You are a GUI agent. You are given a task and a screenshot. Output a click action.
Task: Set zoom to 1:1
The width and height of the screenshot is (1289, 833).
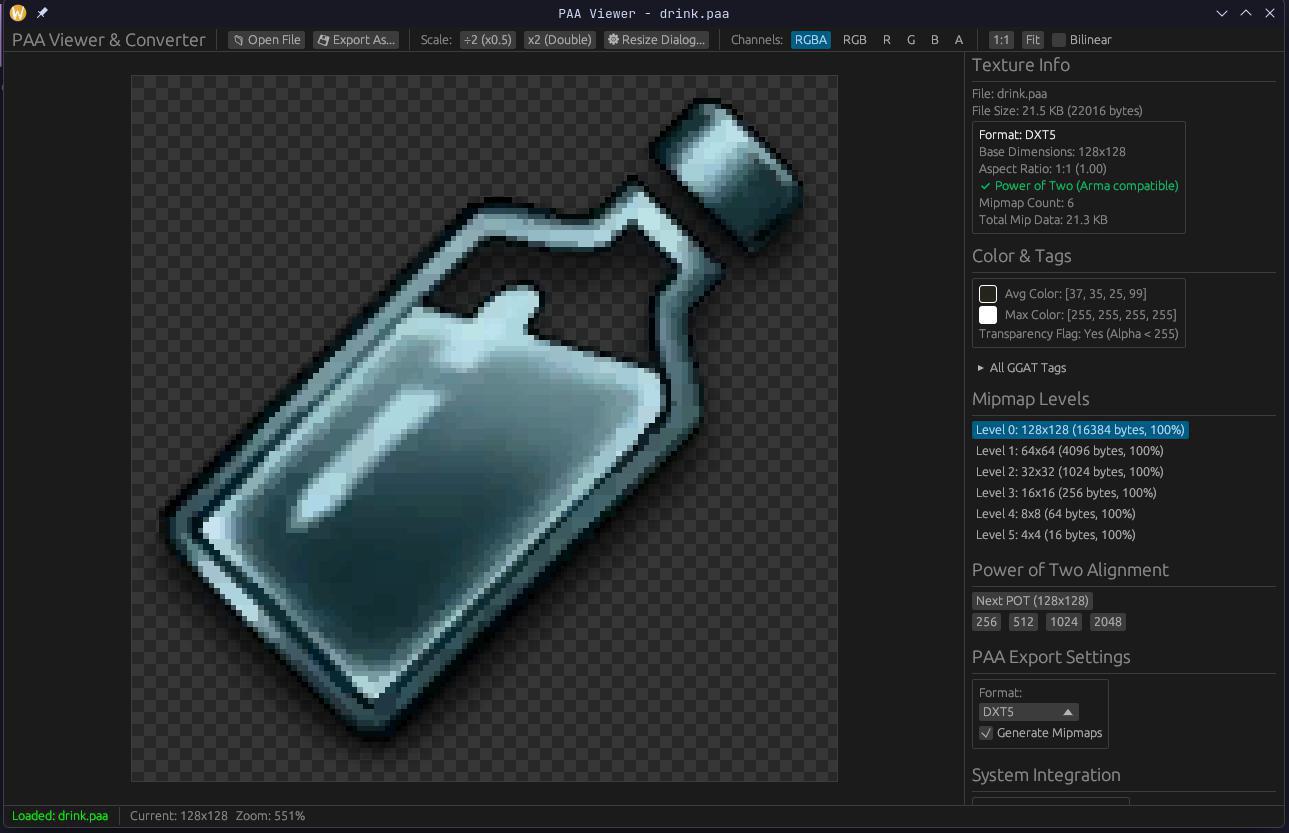click(x=1001, y=40)
